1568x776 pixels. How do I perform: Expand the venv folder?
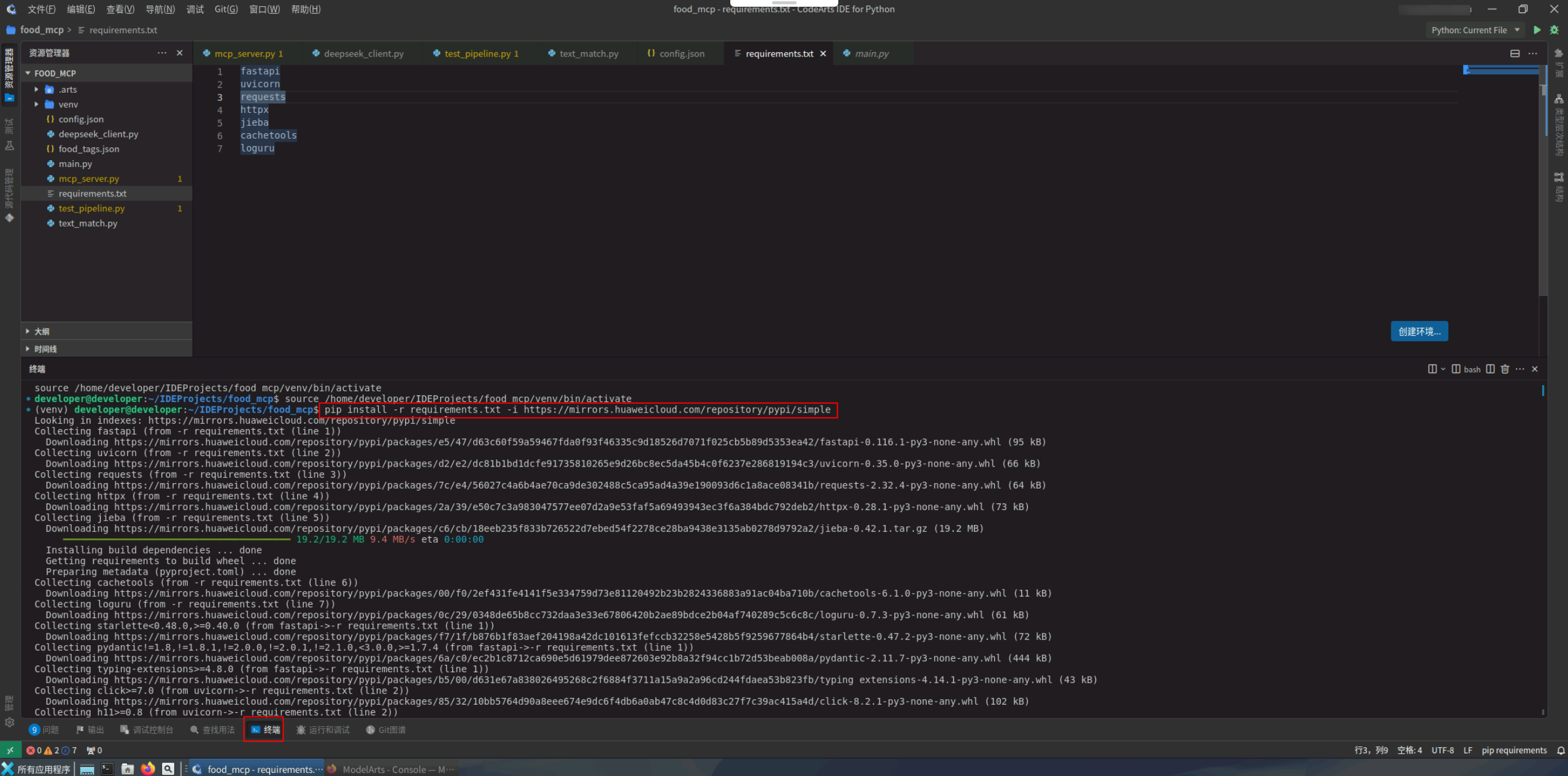coord(68,104)
